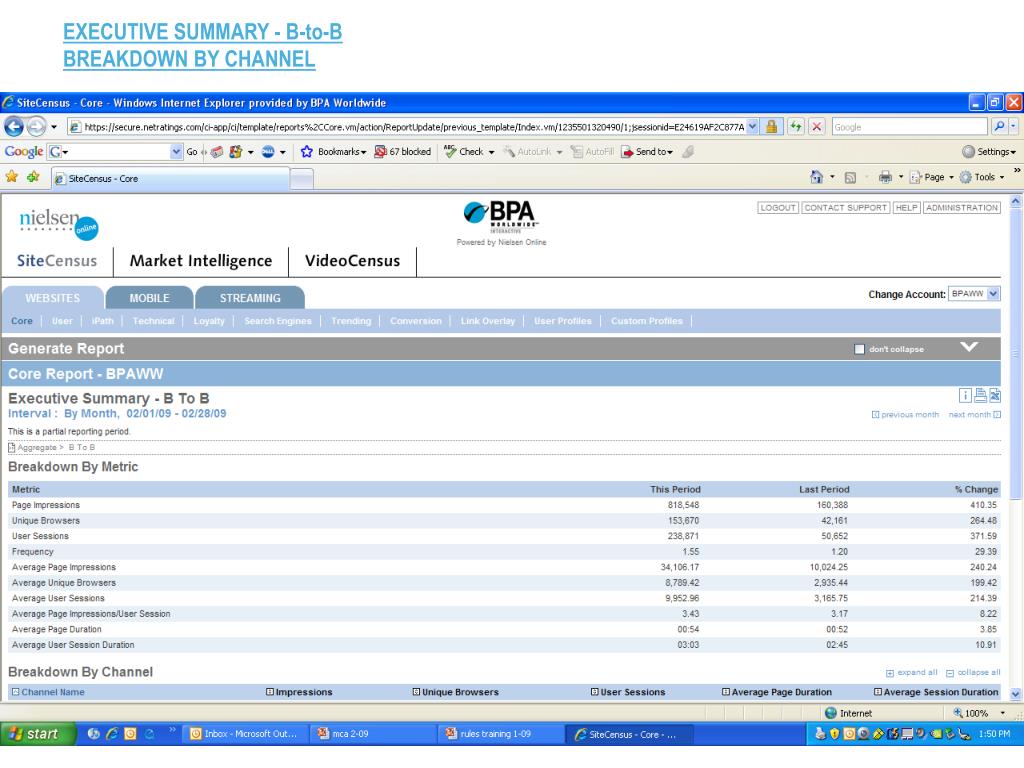
Task: Click the report information 'i' icon
Action: [x=965, y=395]
